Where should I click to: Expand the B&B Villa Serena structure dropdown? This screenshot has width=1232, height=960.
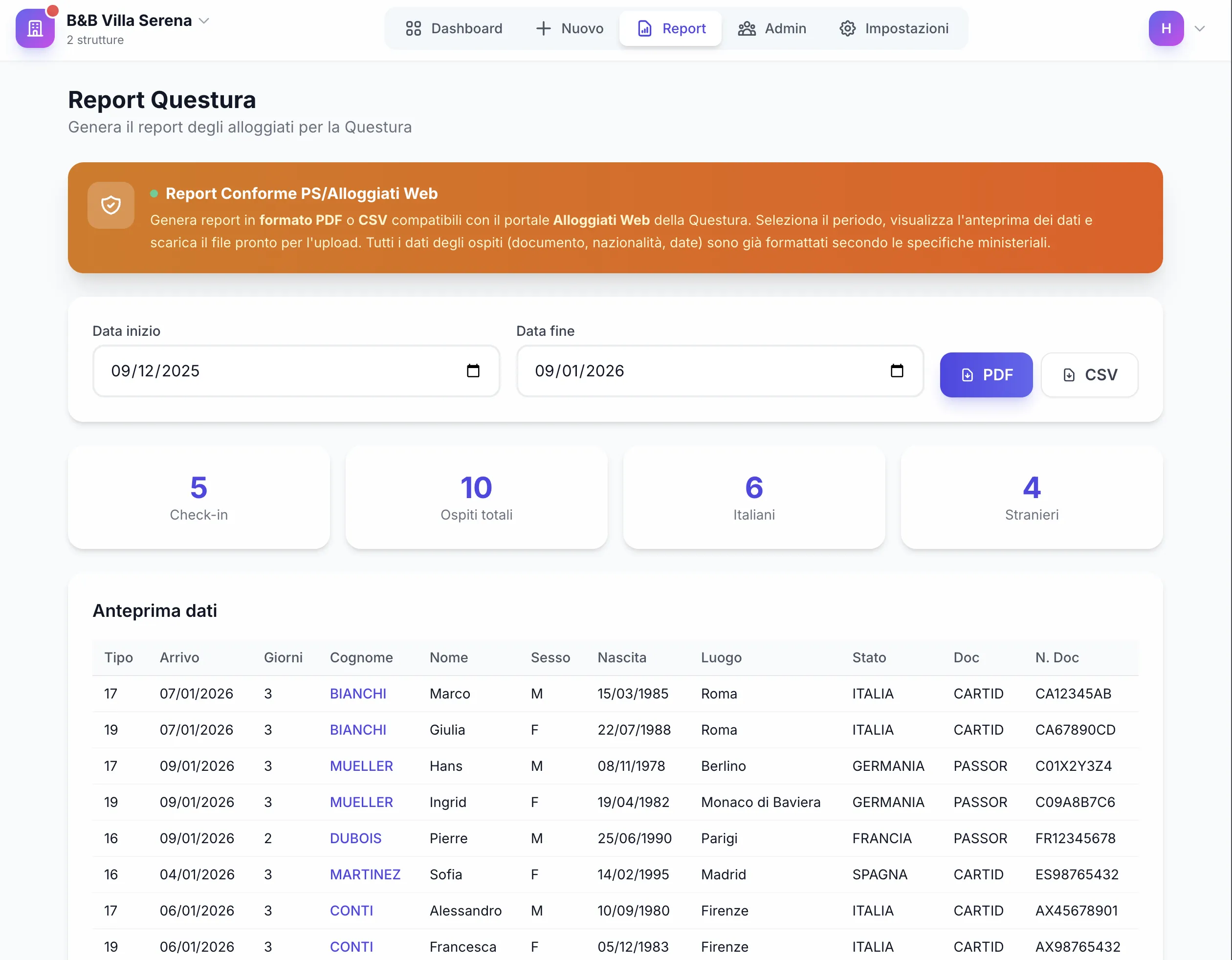pyautogui.click(x=205, y=21)
